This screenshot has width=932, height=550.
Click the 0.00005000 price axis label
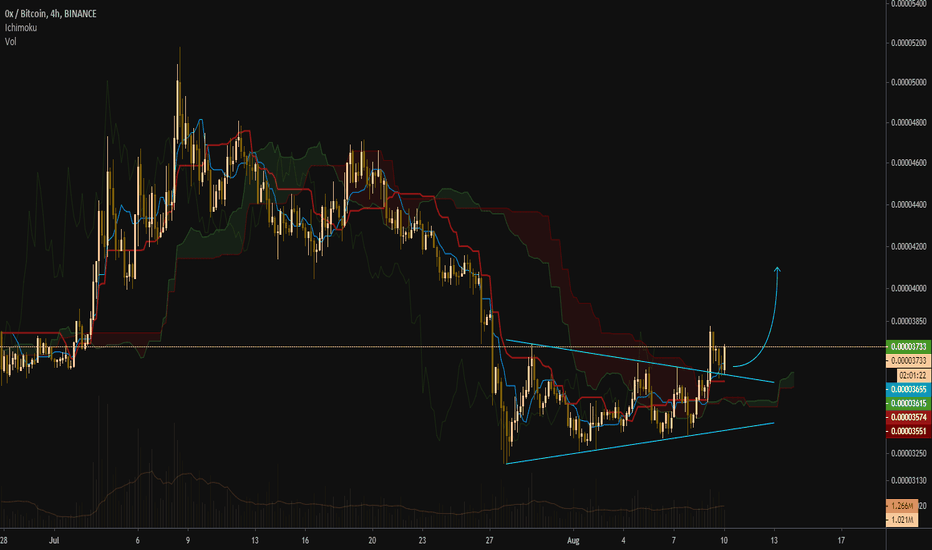tap(909, 82)
